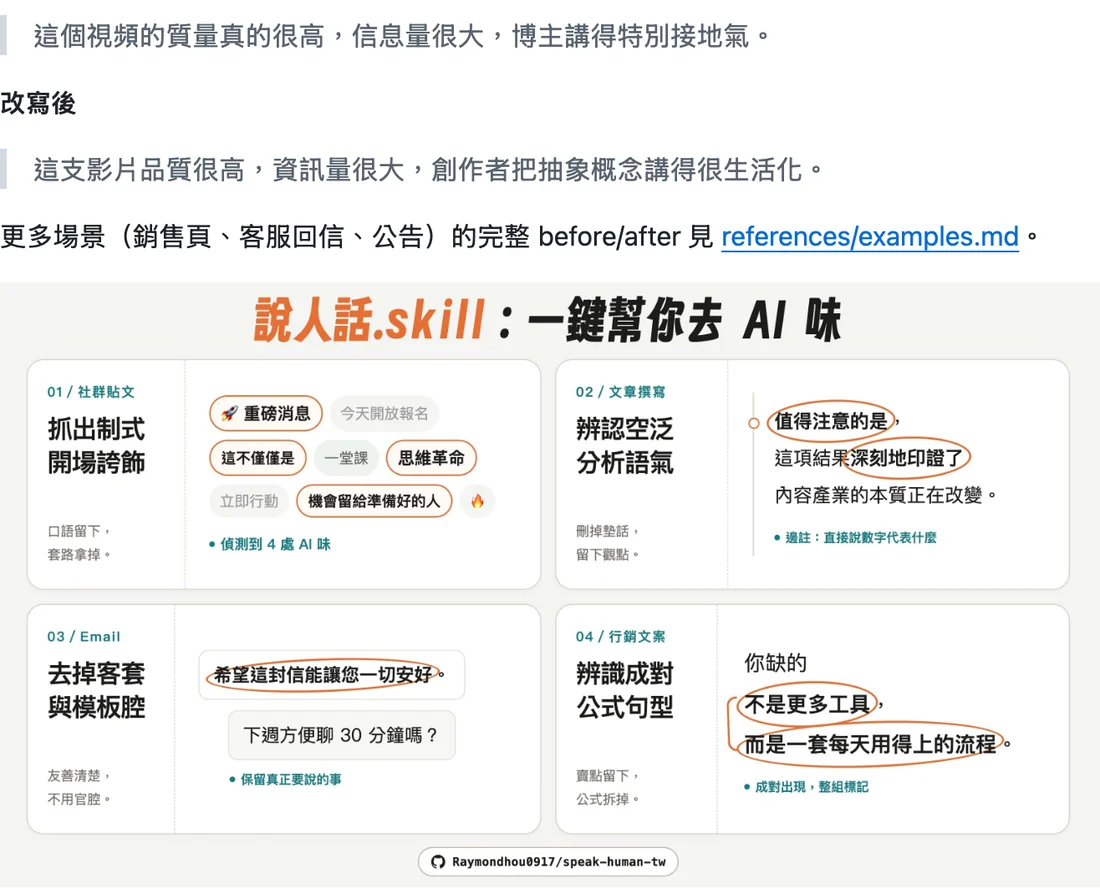The image size is (1100, 894).
Task: Click the circled phrase 值得注意的是
Action: [x=831, y=421]
